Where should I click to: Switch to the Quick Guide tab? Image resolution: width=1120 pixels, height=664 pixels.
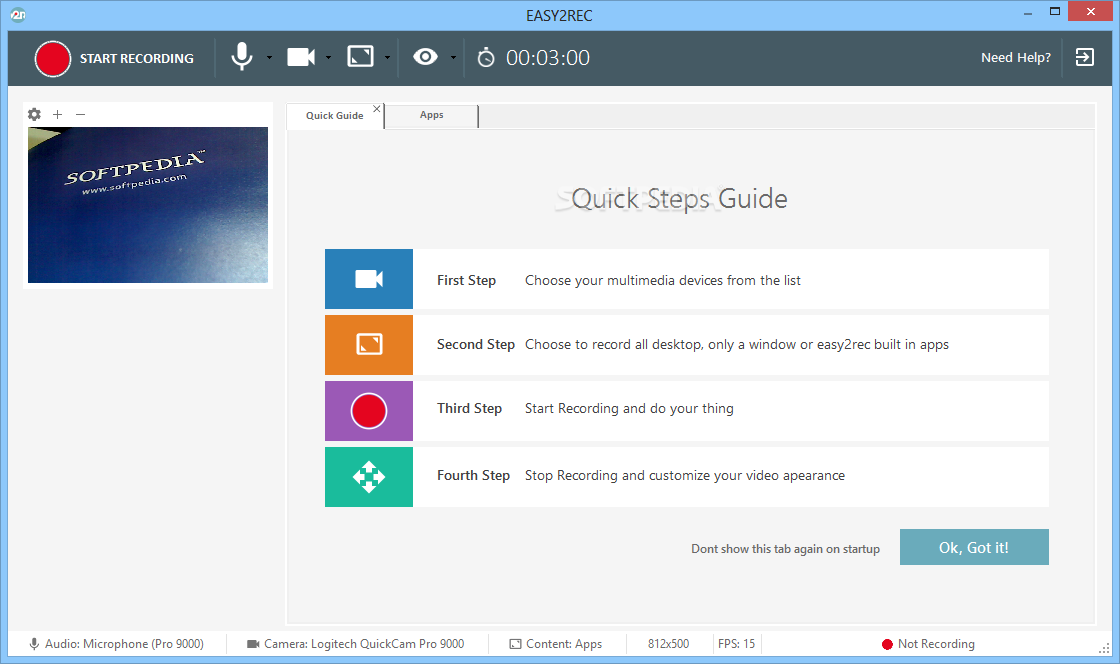click(334, 116)
